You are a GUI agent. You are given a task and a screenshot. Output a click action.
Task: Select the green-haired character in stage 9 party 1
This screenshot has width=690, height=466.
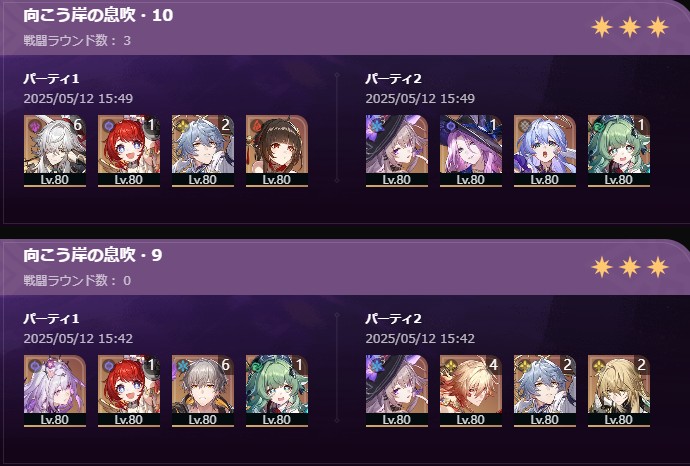tap(276, 391)
